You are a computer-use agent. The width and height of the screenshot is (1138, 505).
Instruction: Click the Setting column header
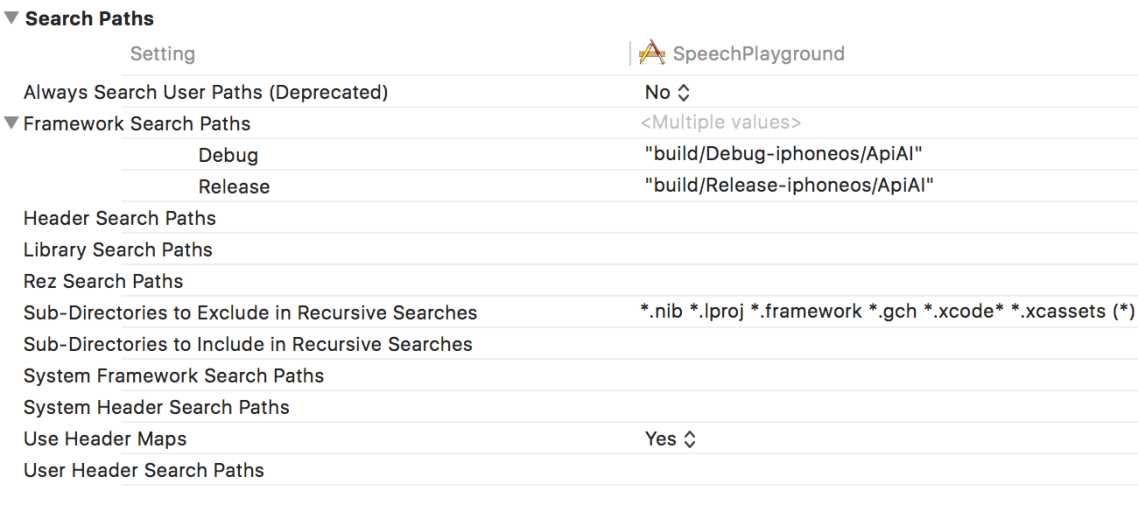pos(162,54)
